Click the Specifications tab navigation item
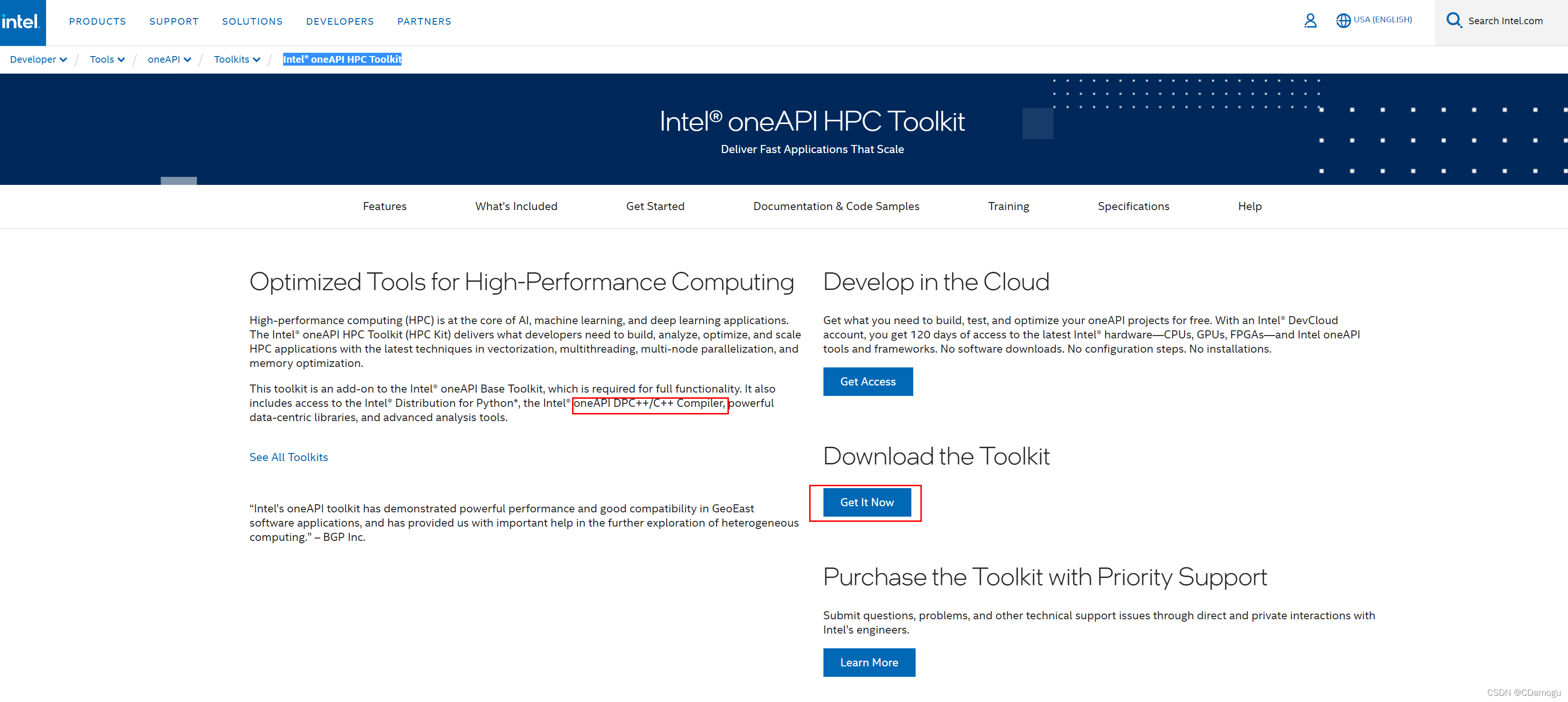1568x702 pixels. [x=1133, y=206]
